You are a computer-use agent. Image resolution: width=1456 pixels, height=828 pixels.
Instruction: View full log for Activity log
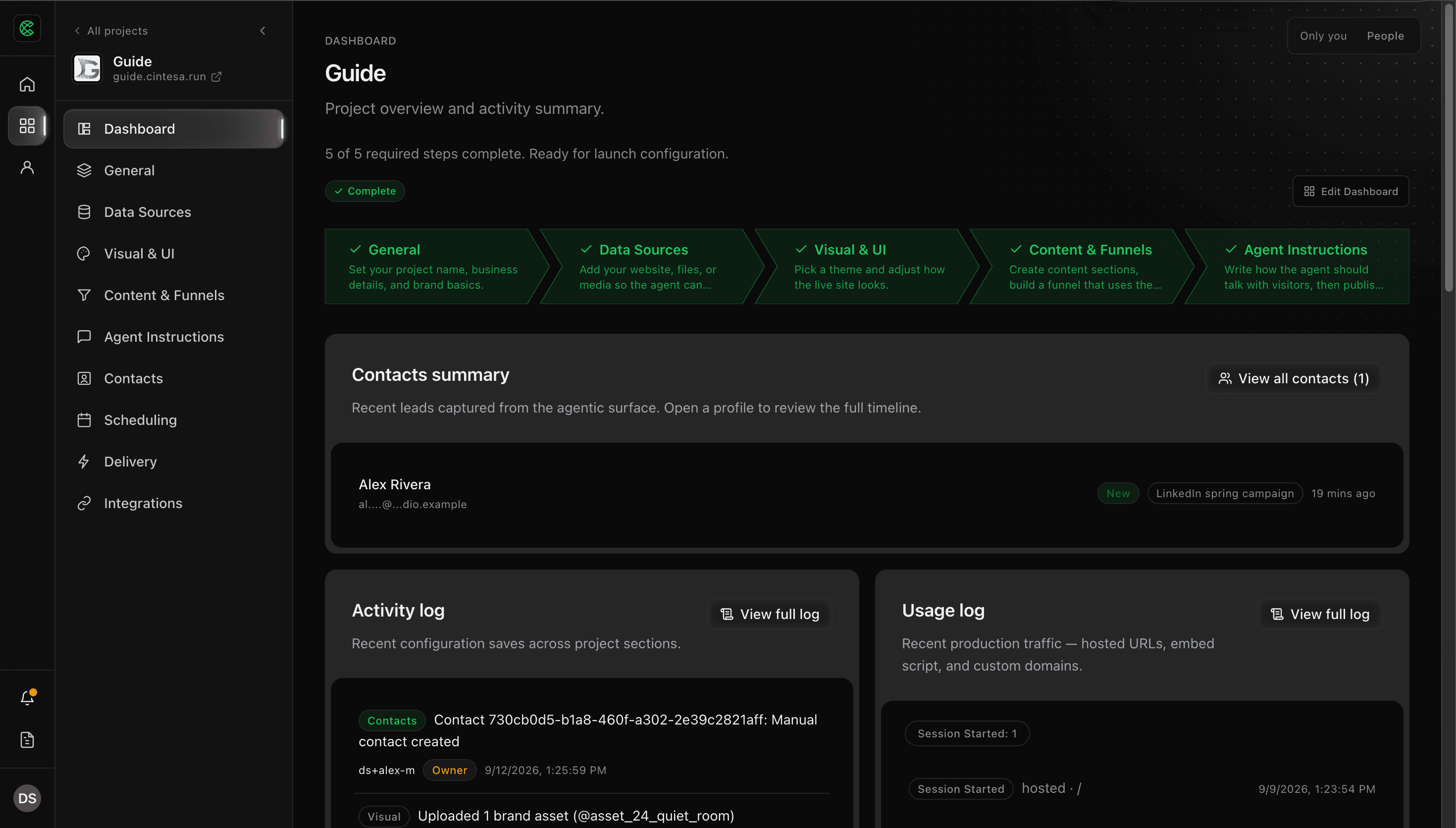coord(770,614)
